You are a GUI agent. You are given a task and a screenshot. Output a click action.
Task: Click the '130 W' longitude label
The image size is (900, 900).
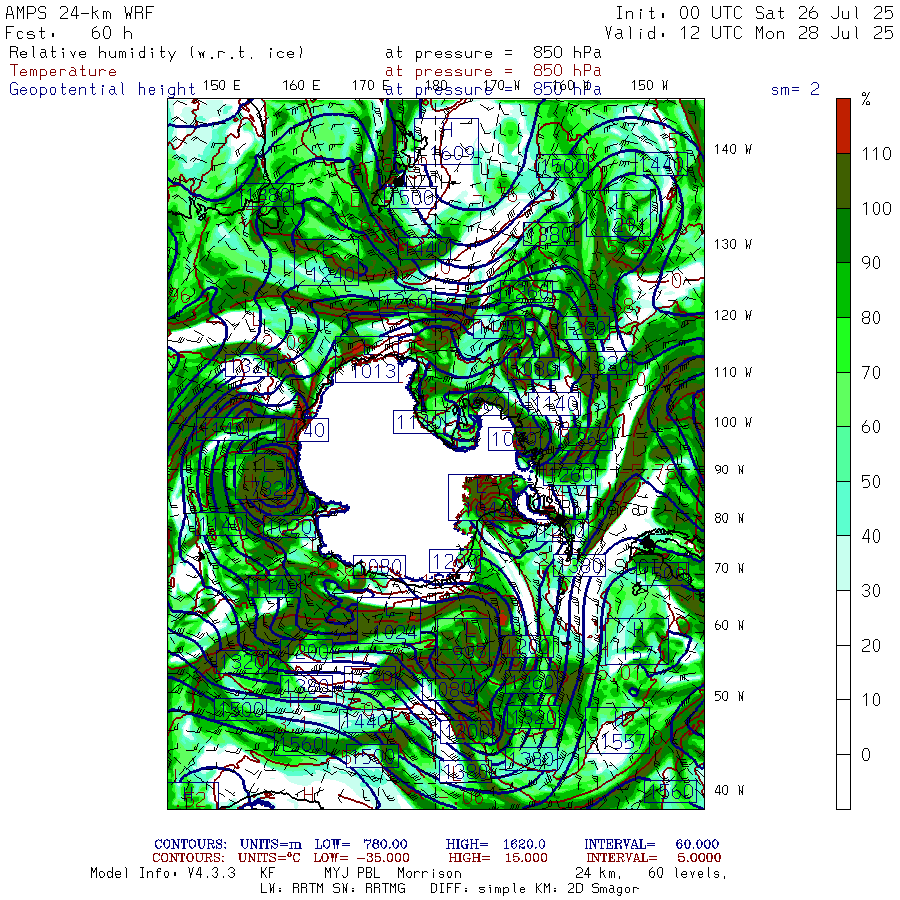733,244
